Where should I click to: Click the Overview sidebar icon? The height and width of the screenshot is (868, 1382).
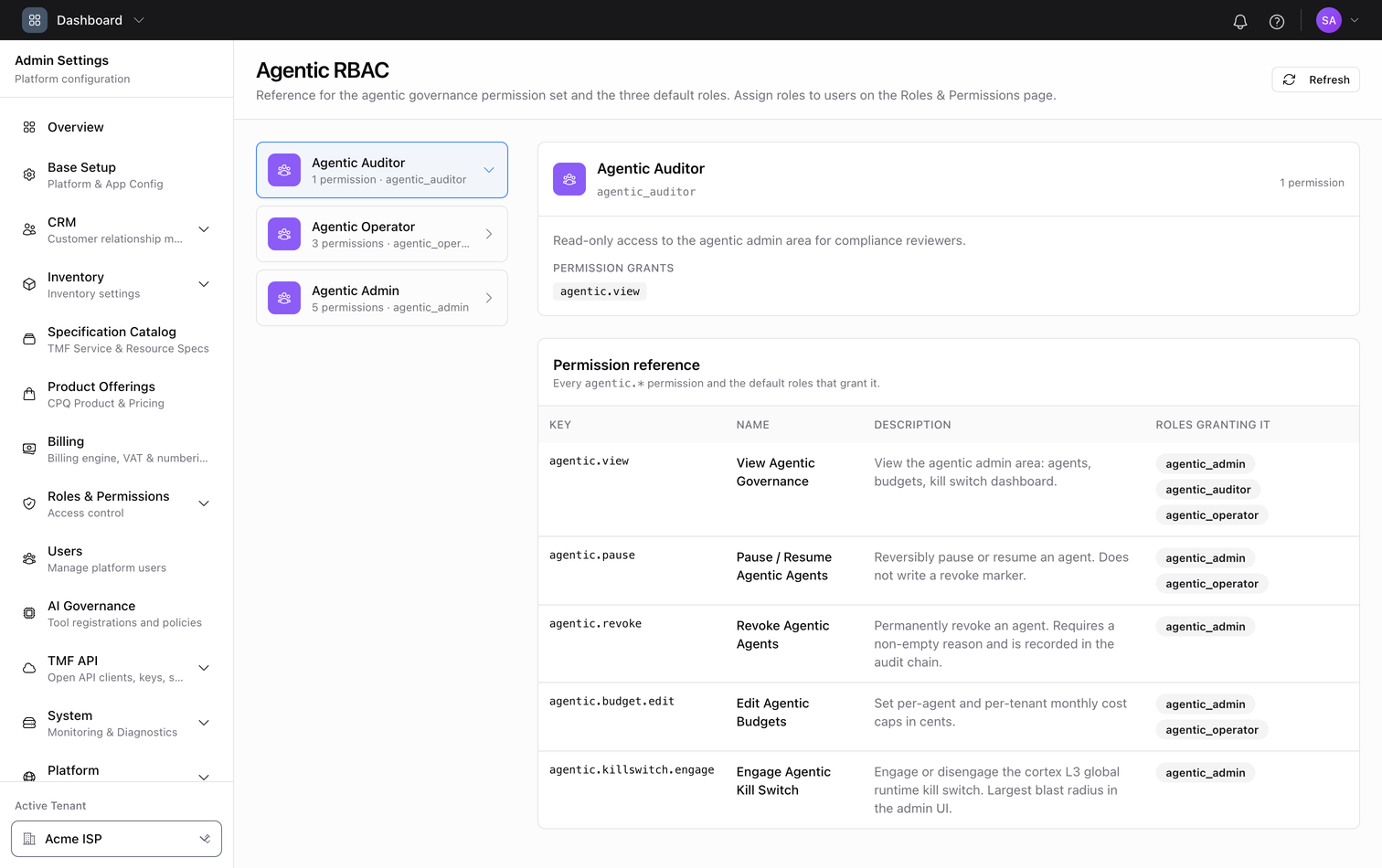coord(29,127)
